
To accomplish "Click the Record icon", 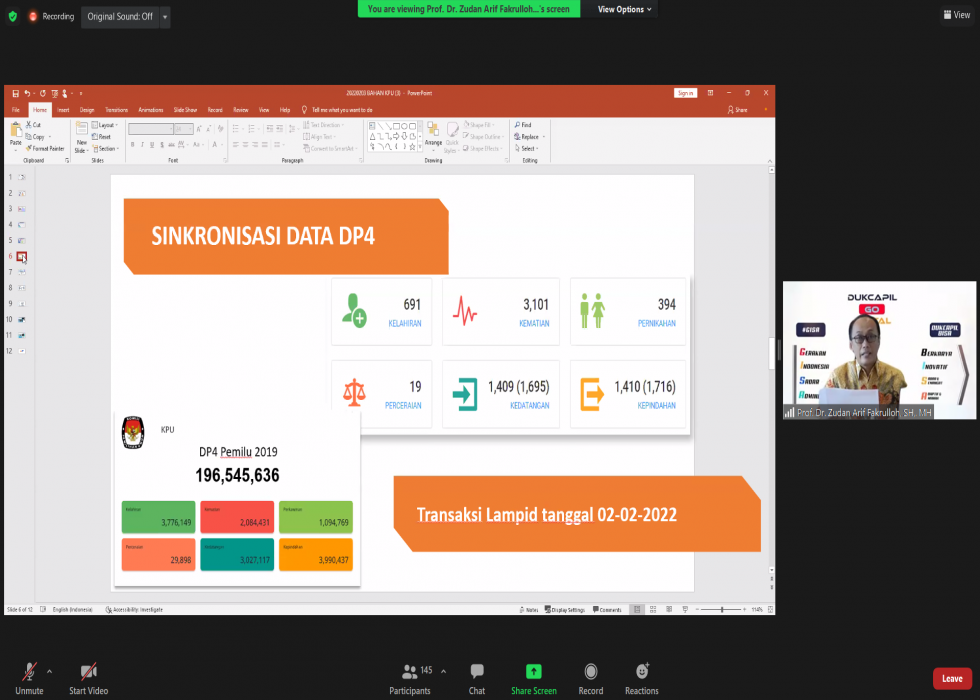I will tap(591, 671).
